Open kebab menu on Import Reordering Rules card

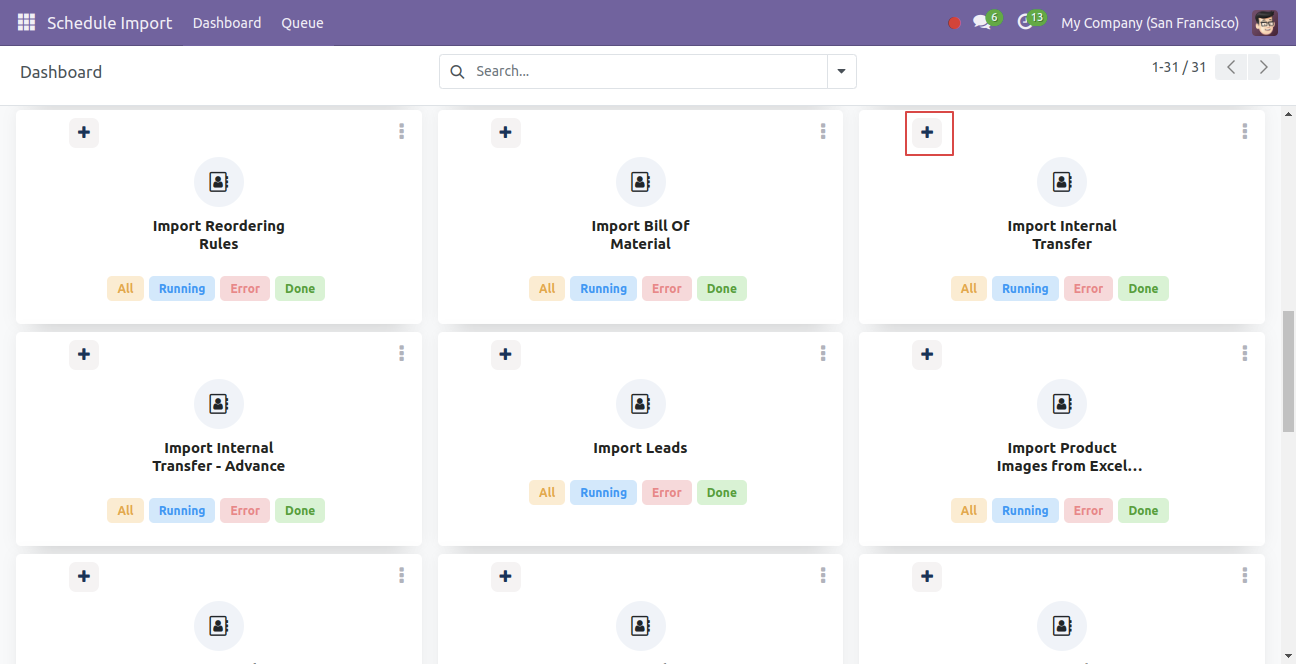coord(401,131)
